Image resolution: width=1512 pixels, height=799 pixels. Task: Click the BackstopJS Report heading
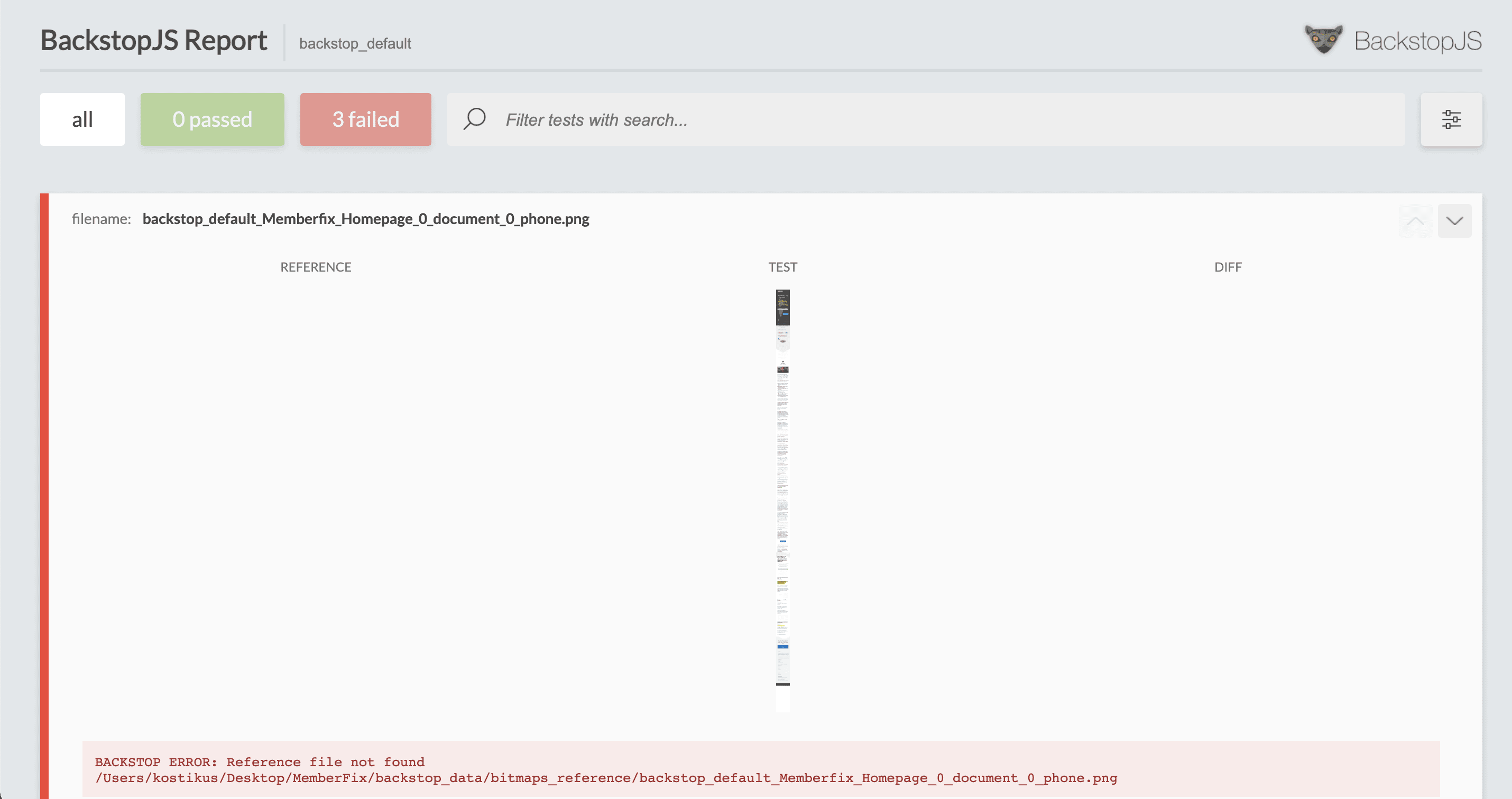click(153, 41)
